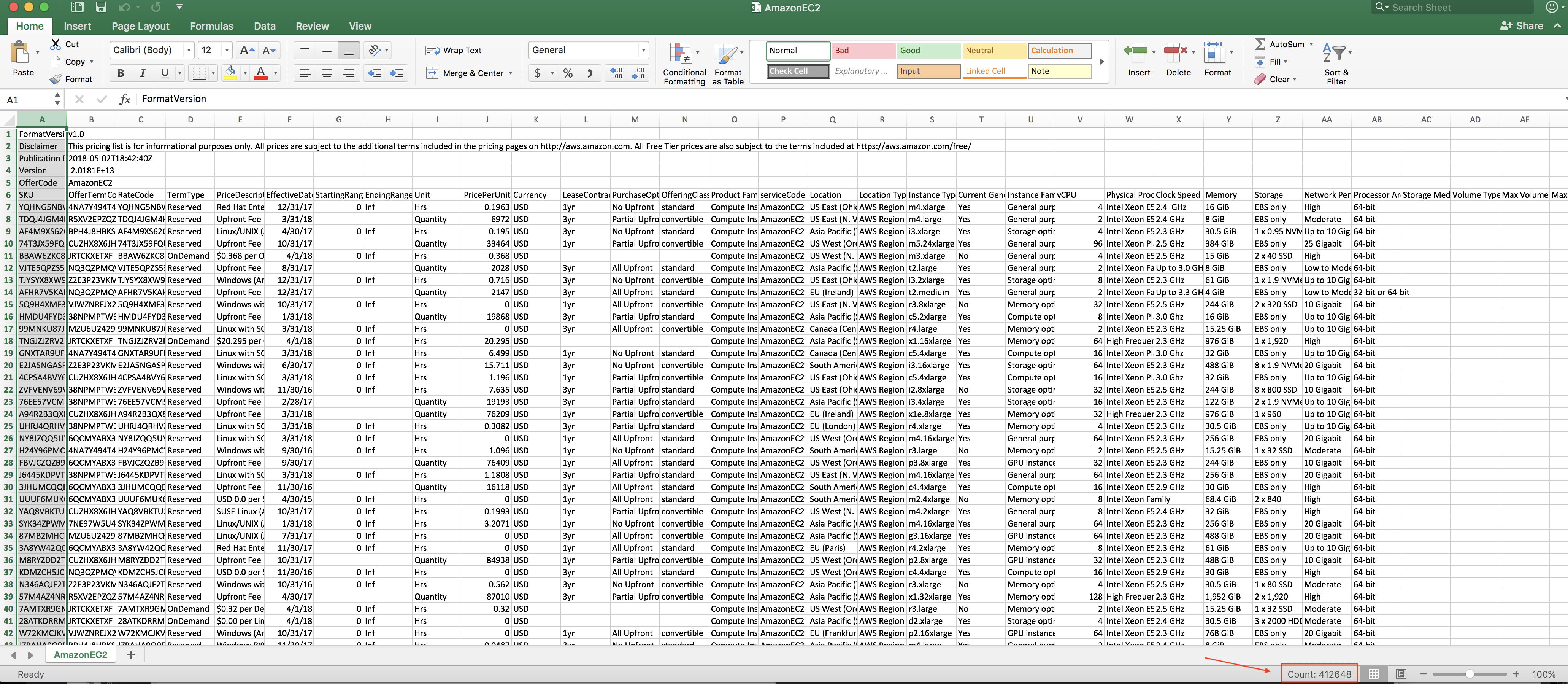Image resolution: width=1568 pixels, height=684 pixels.
Task: Decrease decimal places
Action: click(638, 73)
